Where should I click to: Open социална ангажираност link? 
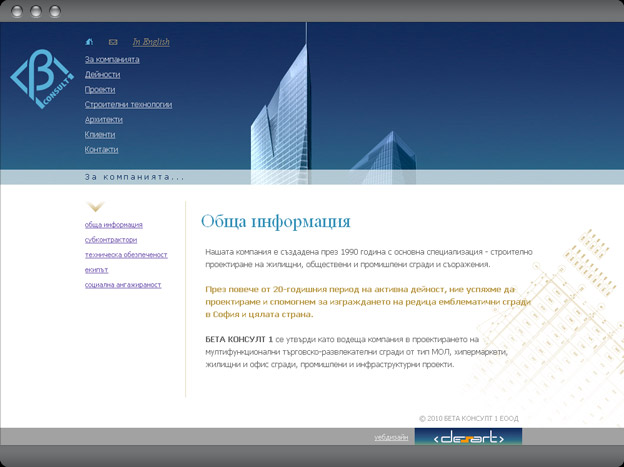[123, 285]
